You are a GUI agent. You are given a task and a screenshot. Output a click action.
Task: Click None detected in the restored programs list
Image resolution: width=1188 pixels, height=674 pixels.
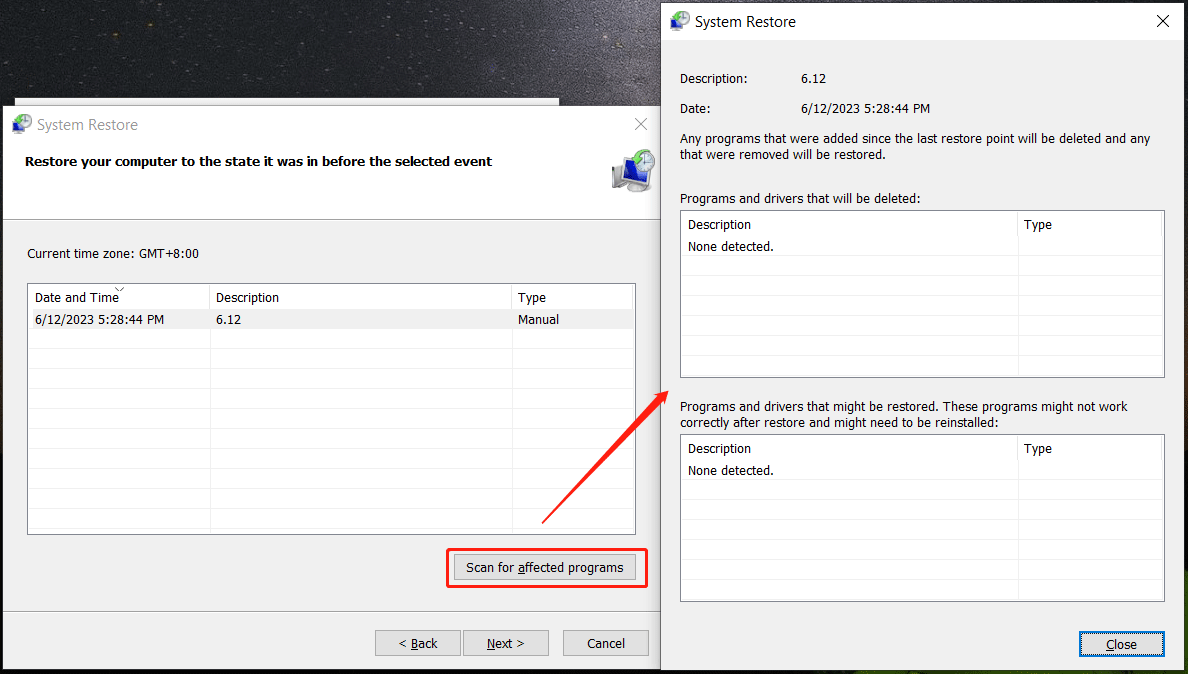[x=730, y=470]
